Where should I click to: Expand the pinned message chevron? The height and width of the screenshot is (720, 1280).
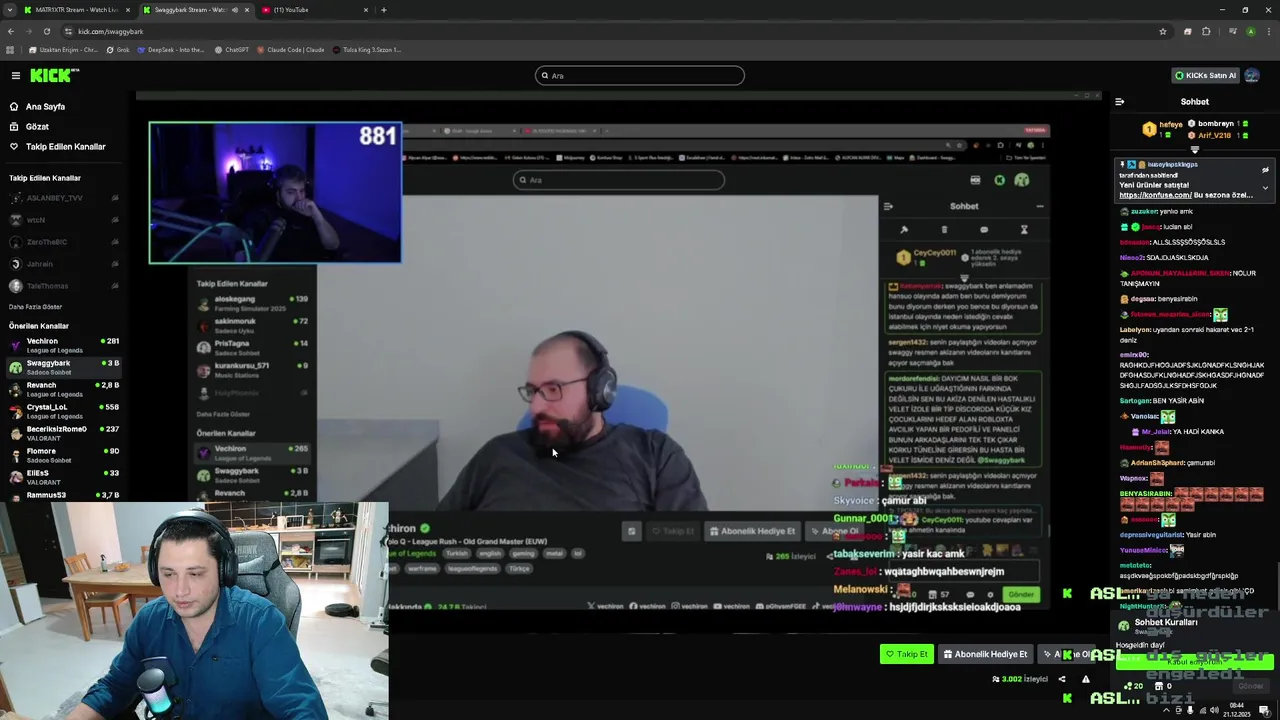1265,187
